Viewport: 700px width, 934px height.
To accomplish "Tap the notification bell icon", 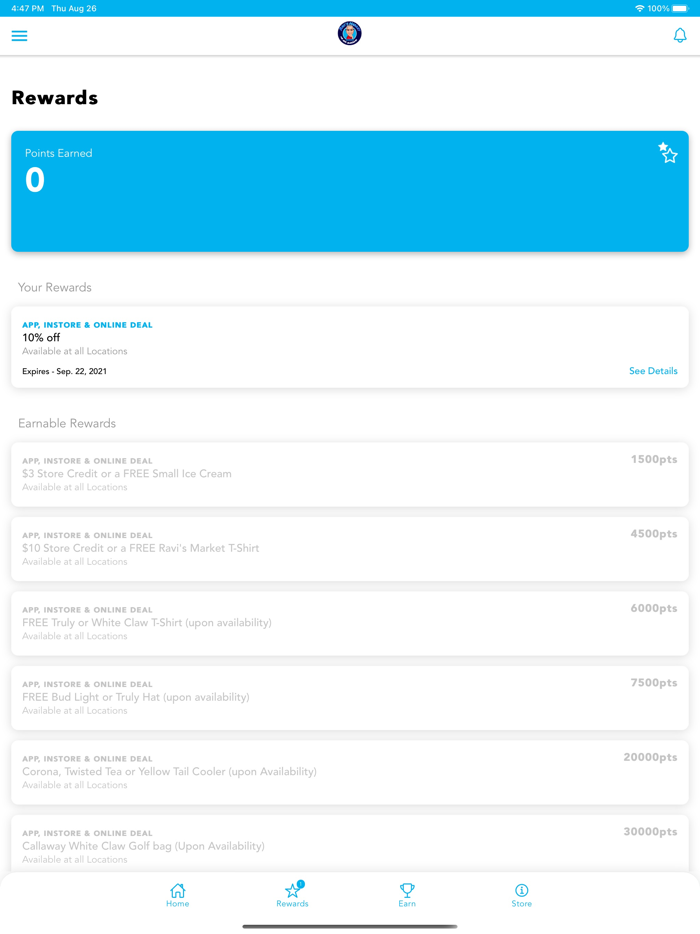I will click(680, 36).
